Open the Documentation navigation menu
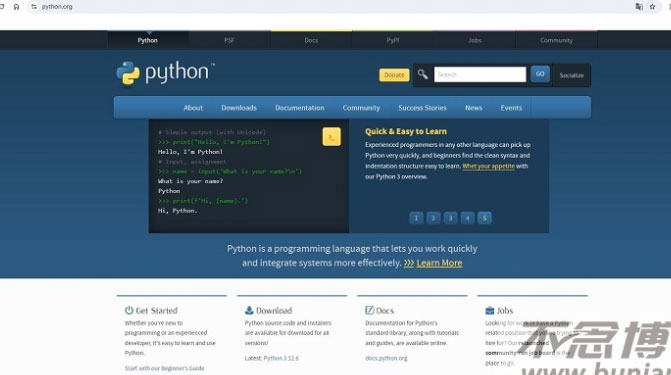The height and width of the screenshot is (375, 671). (300, 108)
